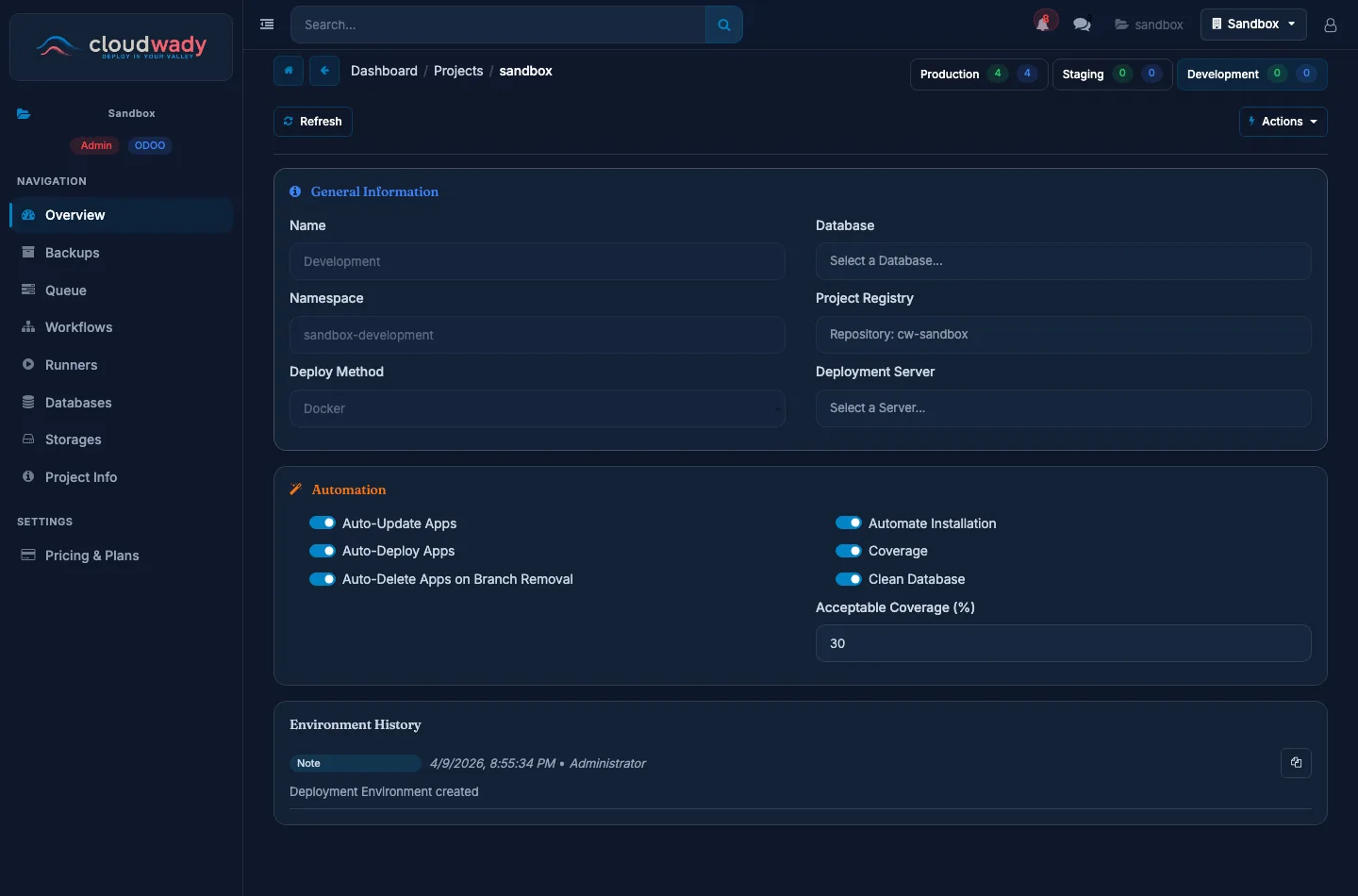The width and height of the screenshot is (1358, 896).
Task: Select the Development environment tab
Action: [1251, 74]
